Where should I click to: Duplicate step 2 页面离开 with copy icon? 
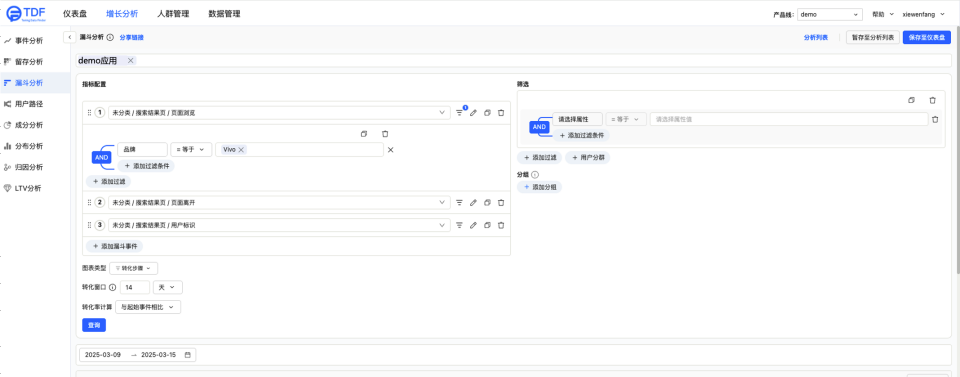coord(487,202)
